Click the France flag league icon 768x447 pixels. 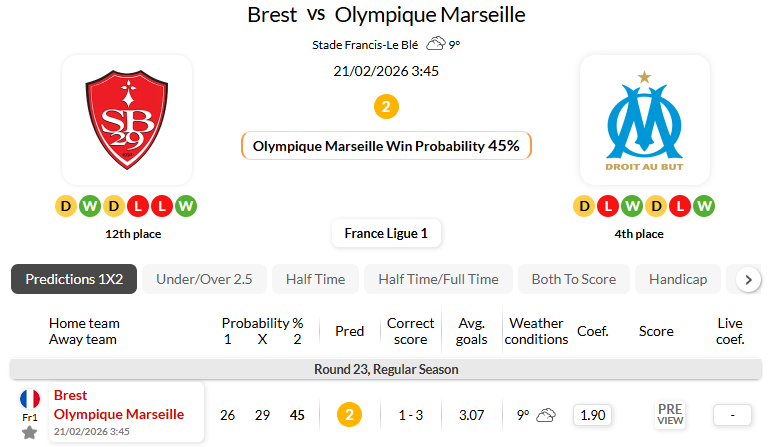tap(30, 398)
